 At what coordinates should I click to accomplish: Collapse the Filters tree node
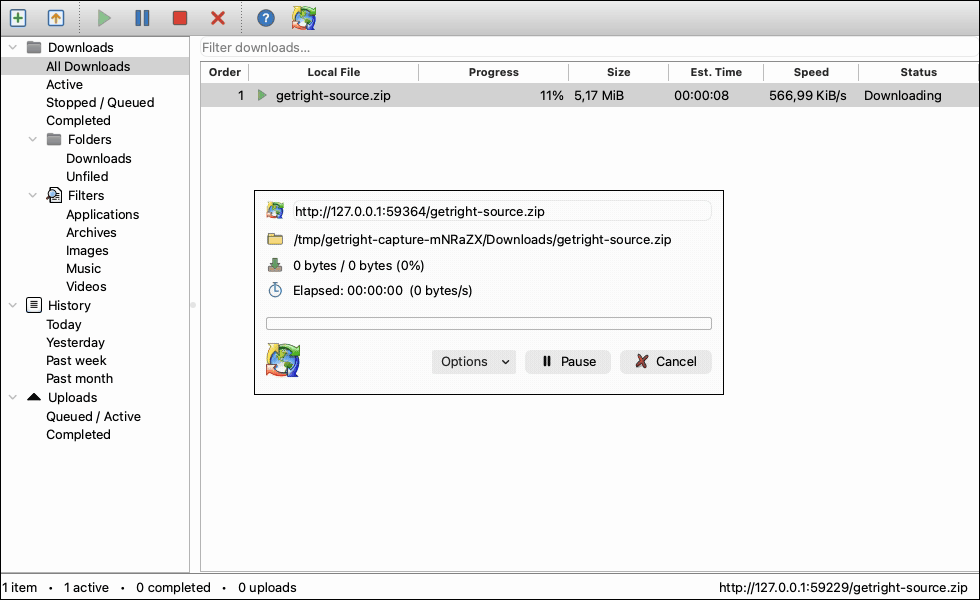[x=32, y=195]
